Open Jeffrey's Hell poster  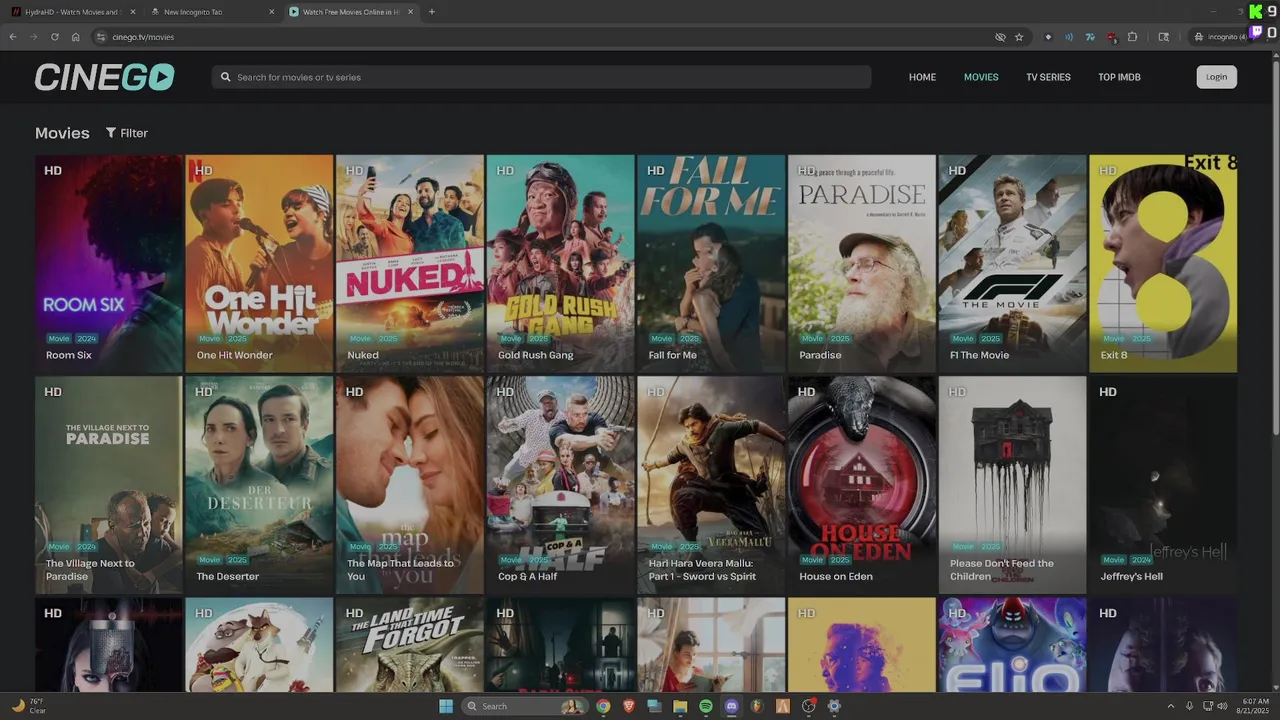click(x=1163, y=485)
